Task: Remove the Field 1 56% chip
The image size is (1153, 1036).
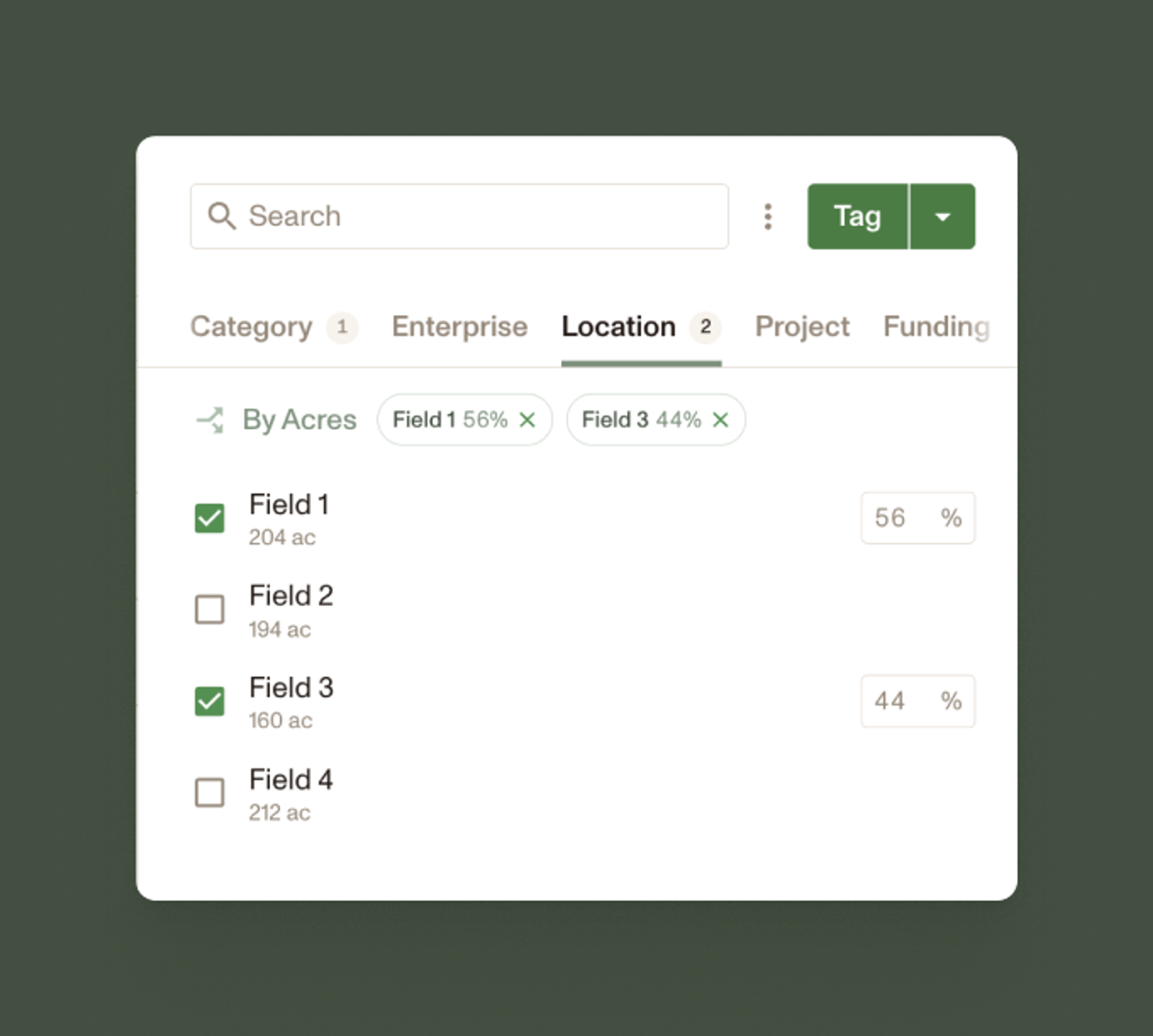Action: pyautogui.click(x=528, y=420)
